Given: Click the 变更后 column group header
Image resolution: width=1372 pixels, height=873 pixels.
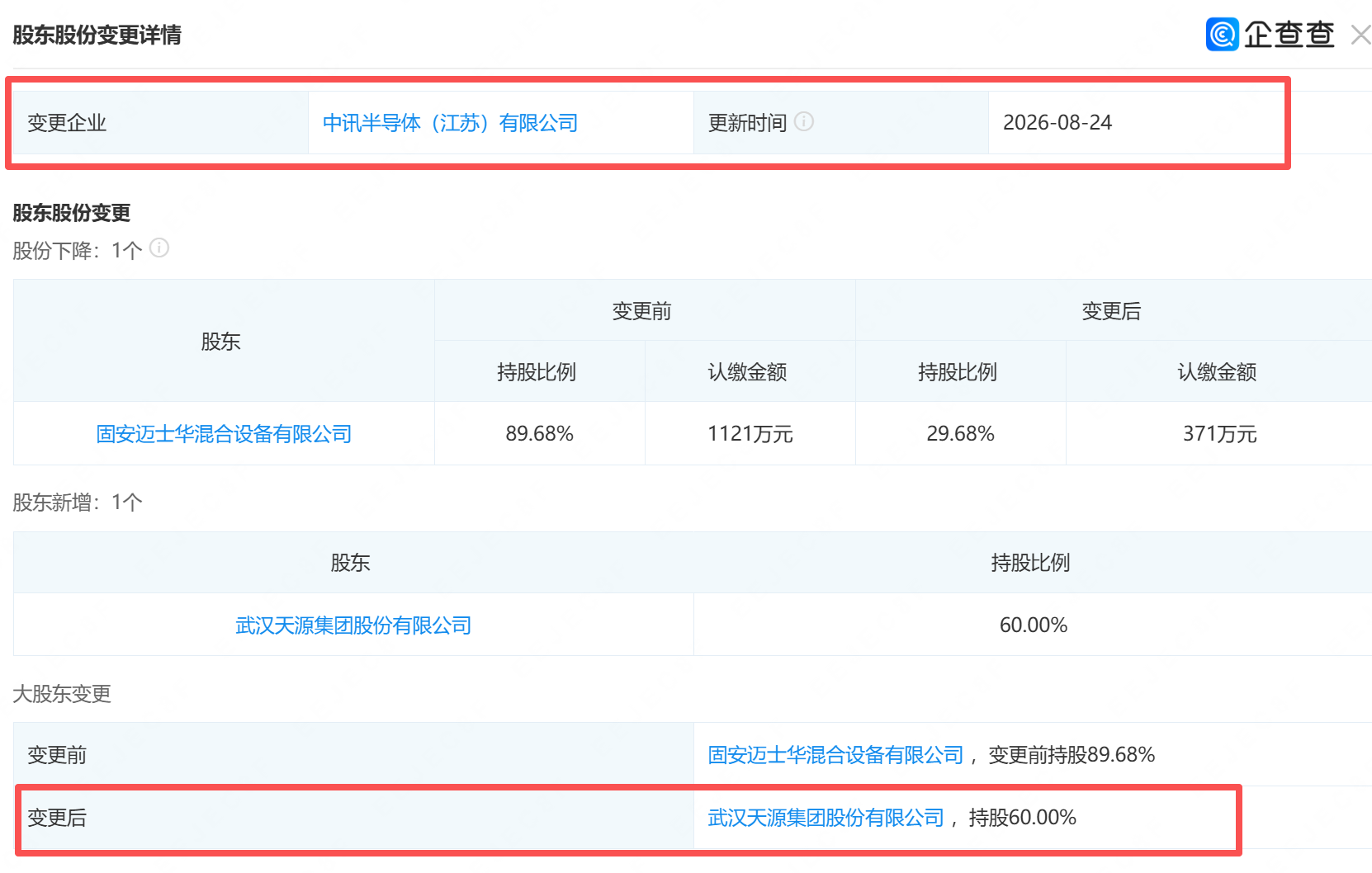Looking at the screenshot, I should pyautogui.click(x=1112, y=311).
